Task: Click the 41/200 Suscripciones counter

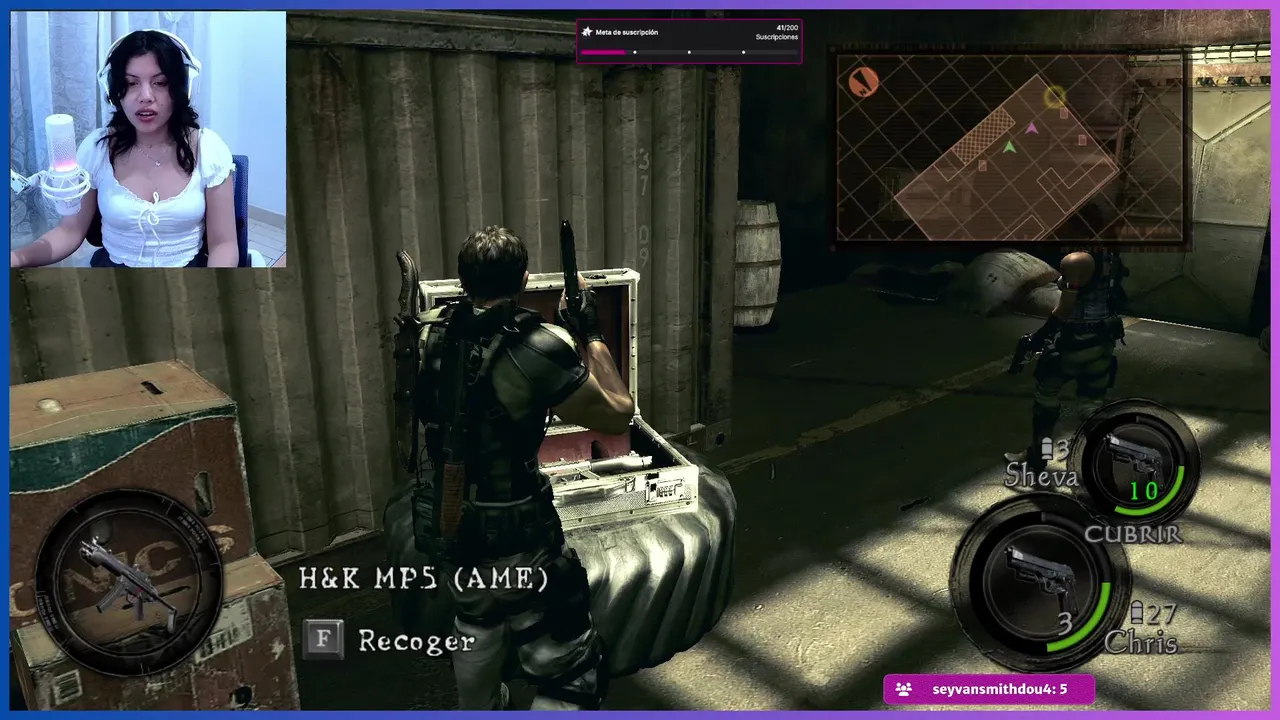Action: (x=777, y=32)
